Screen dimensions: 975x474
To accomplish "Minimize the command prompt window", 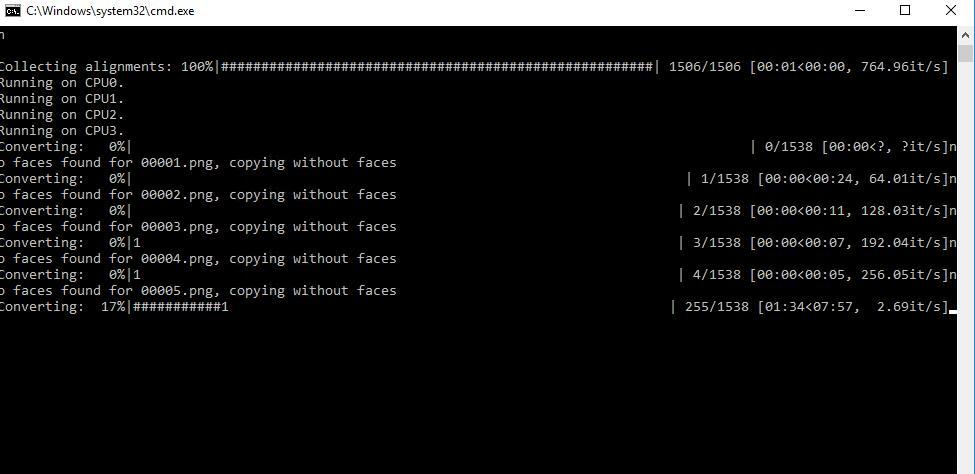I will tap(861, 11).
